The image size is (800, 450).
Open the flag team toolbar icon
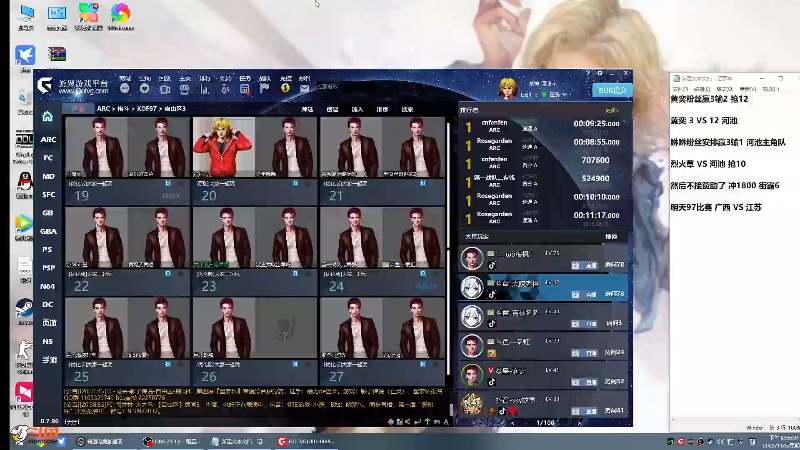pyautogui.click(x=265, y=89)
